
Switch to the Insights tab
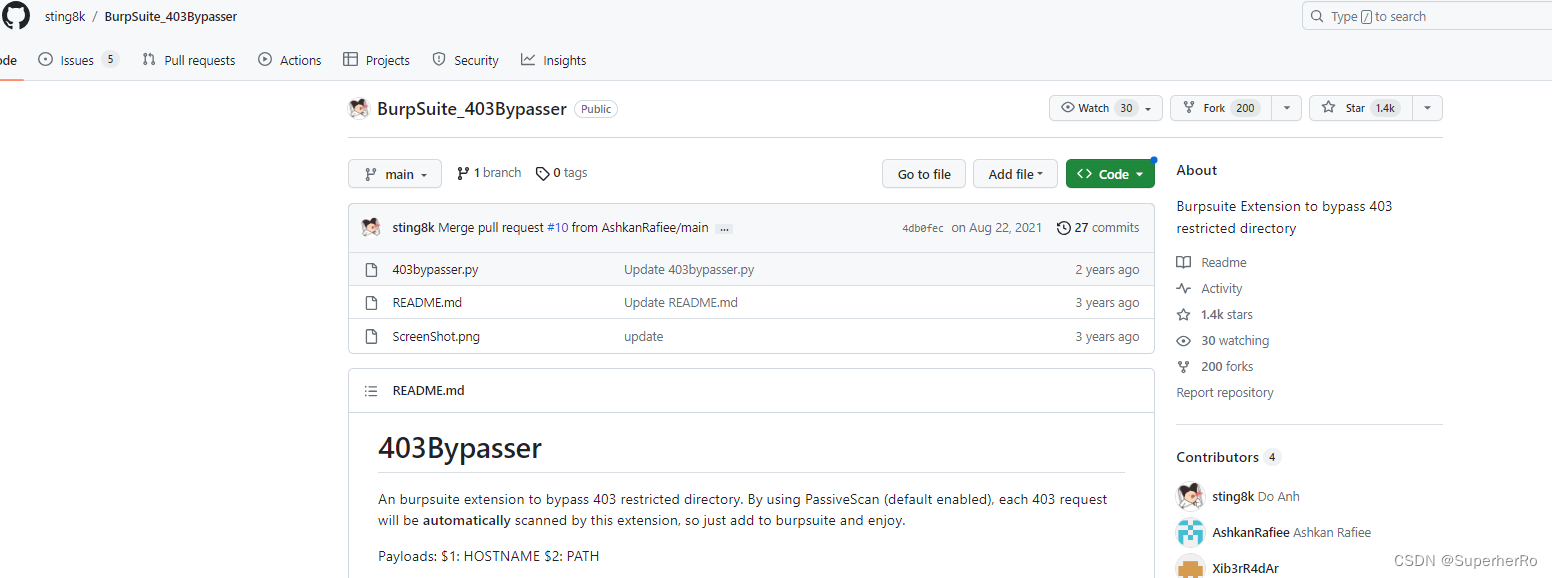pos(554,60)
